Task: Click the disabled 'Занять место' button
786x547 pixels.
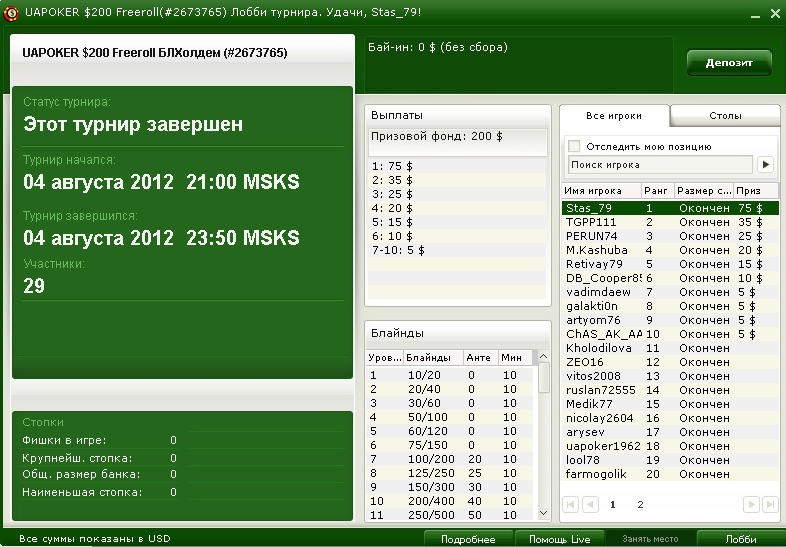Action: [650, 539]
